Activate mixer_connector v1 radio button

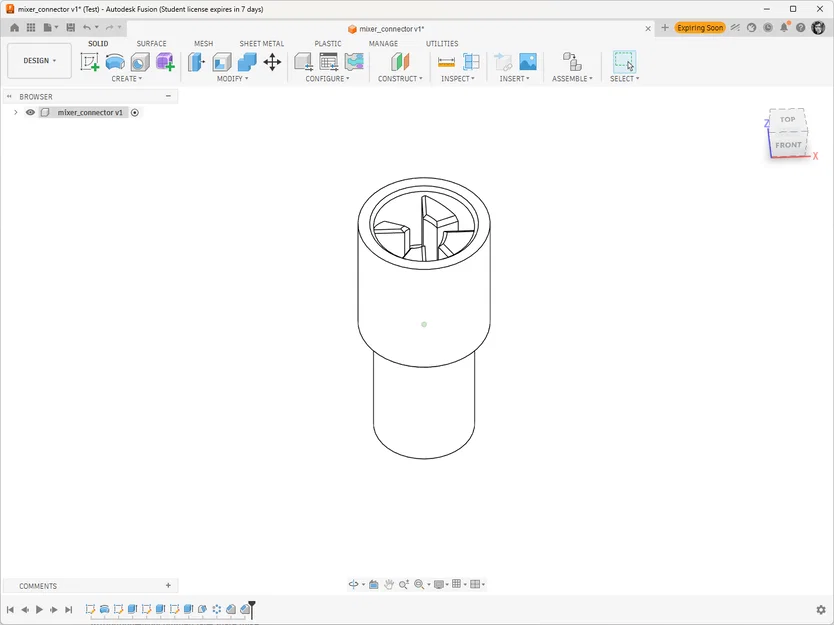pos(135,112)
